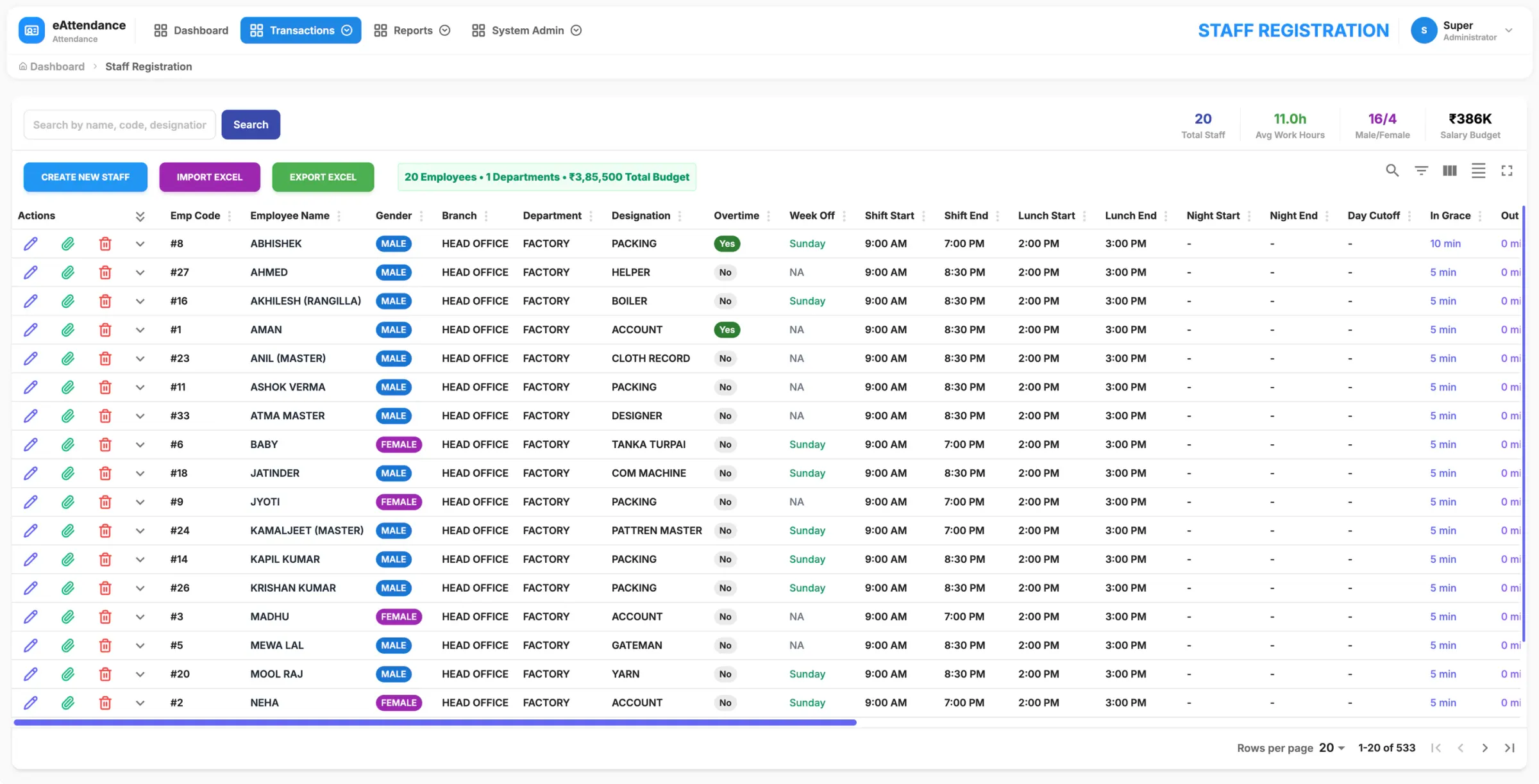Enter full screen table mode

1507,171
